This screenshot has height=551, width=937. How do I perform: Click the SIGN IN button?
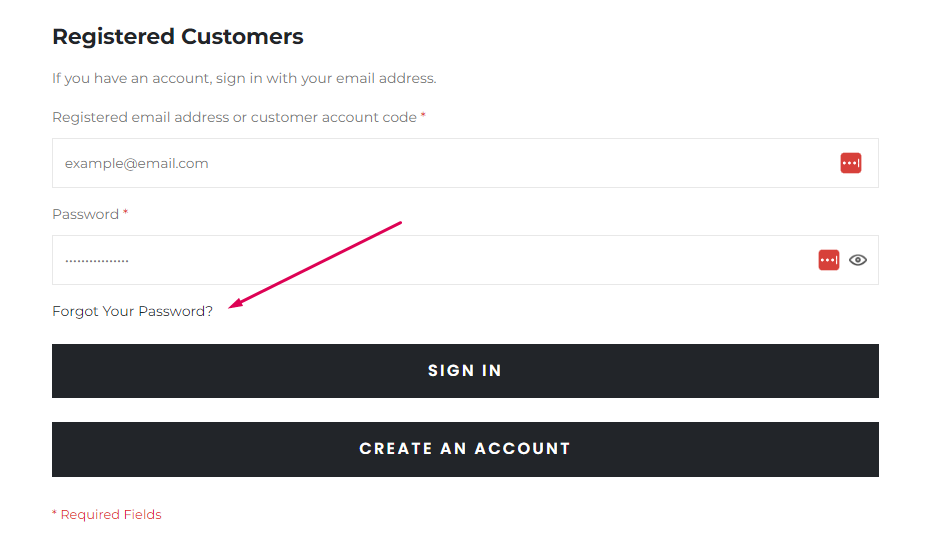coord(465,371)
